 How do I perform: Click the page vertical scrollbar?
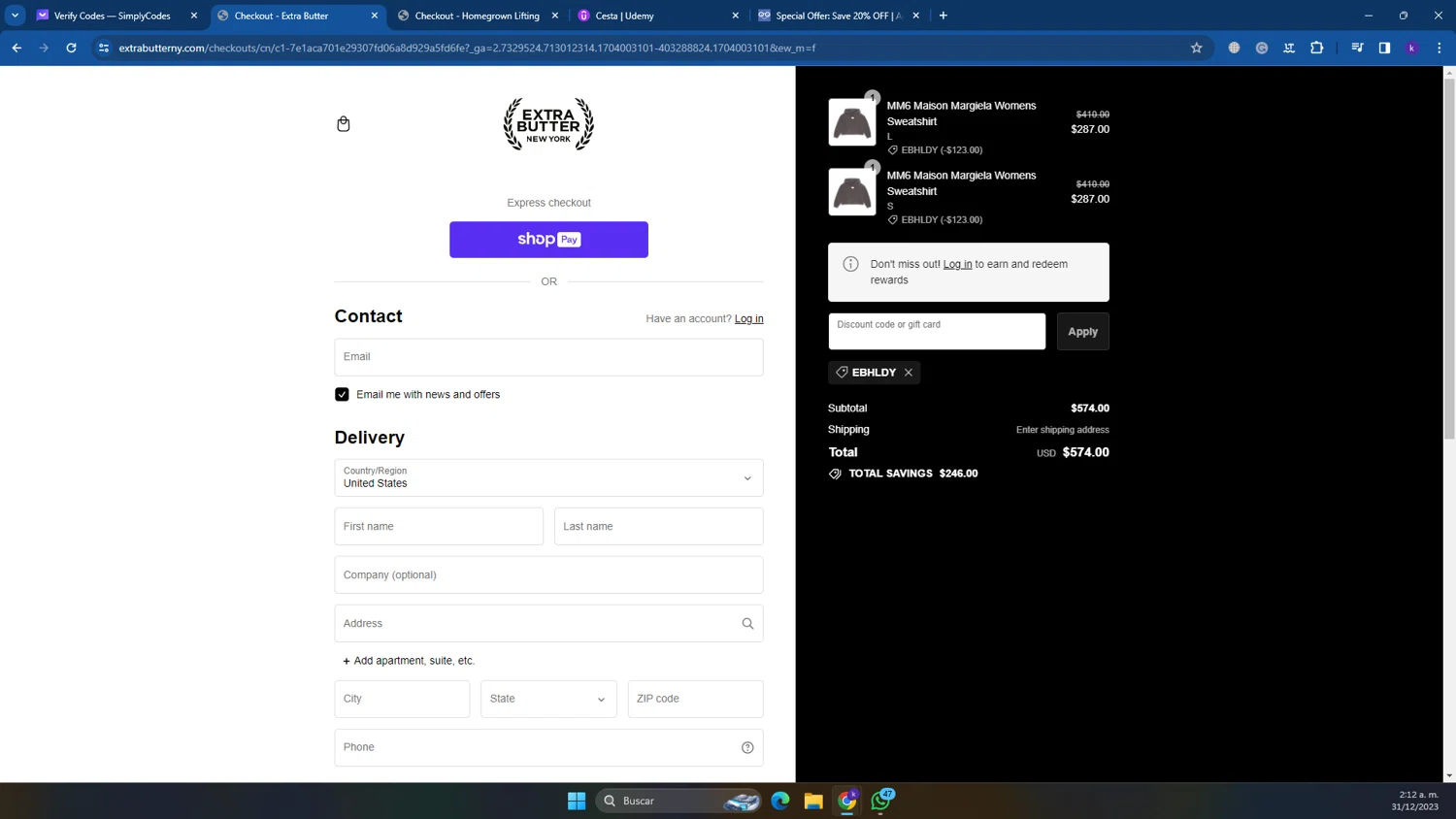[1449, 258]
